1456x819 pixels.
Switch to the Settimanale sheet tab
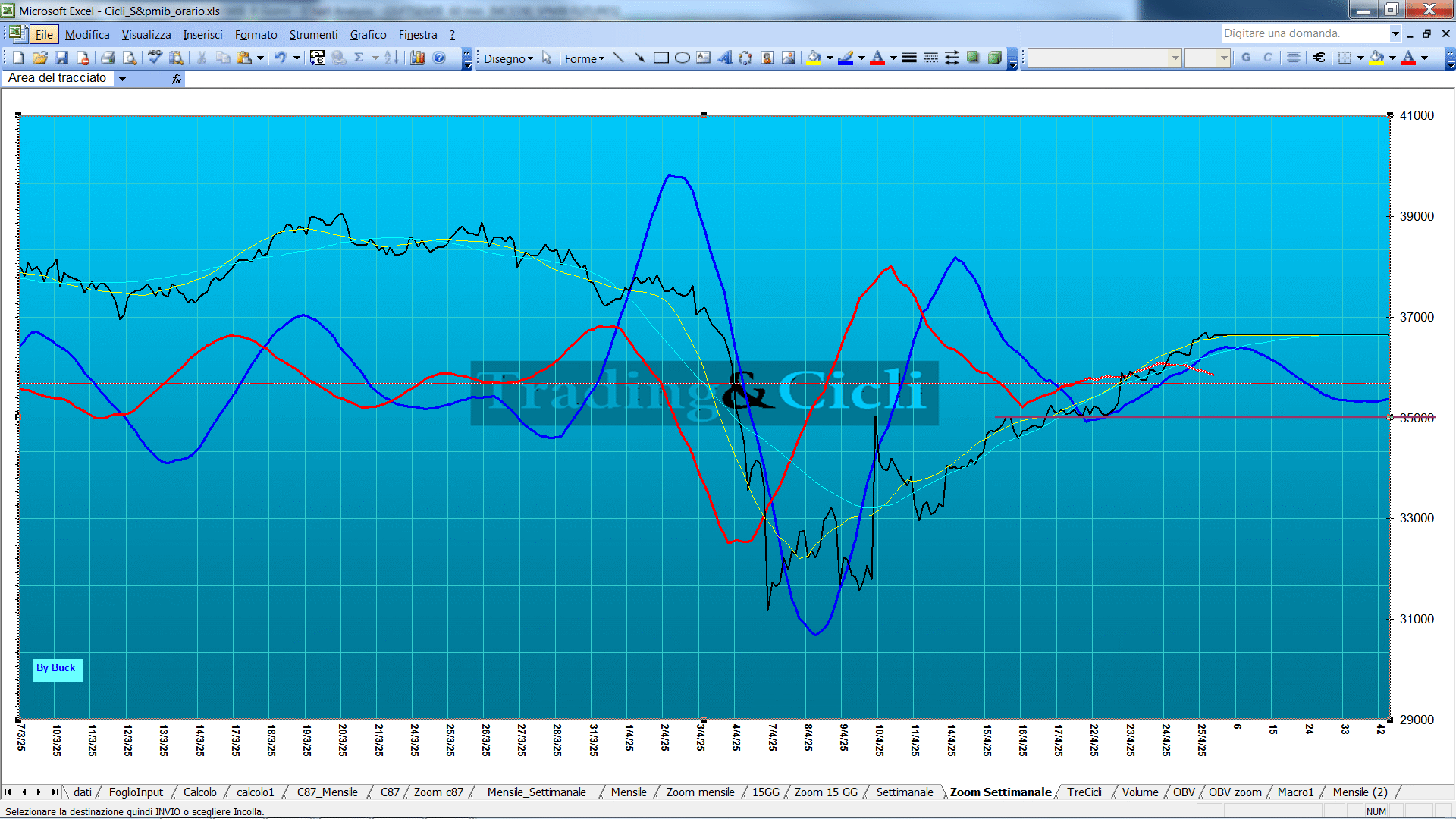[904, 792]
